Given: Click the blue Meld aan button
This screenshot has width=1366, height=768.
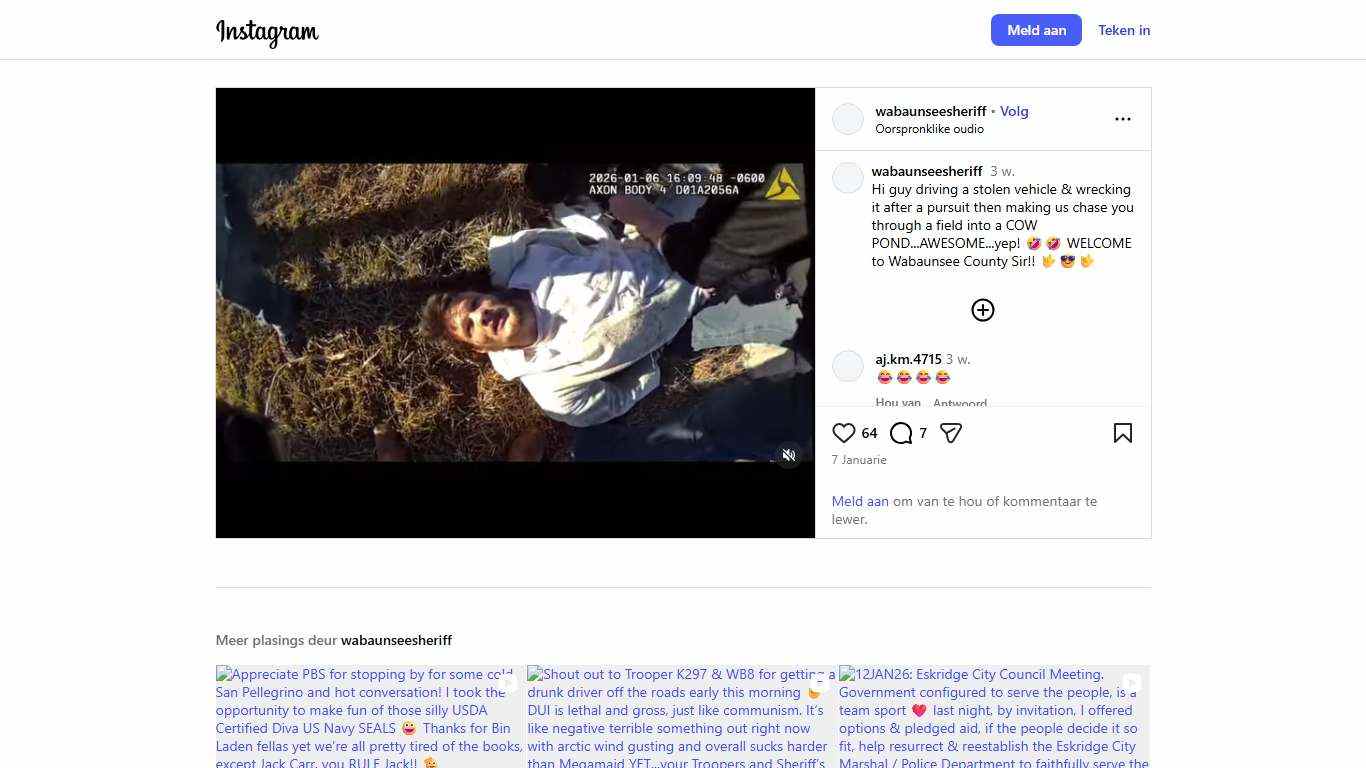Looking at the screenshot, I should tap(1035, 30).
